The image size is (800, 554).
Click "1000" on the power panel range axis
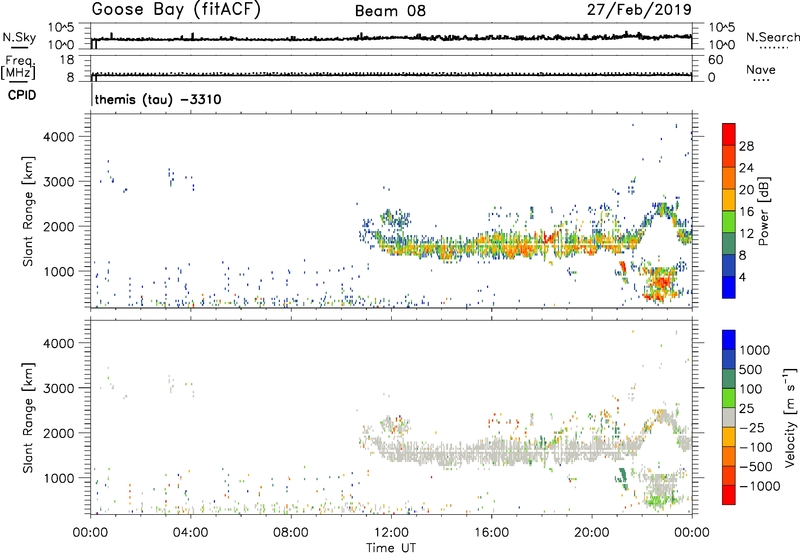point(59,271)
